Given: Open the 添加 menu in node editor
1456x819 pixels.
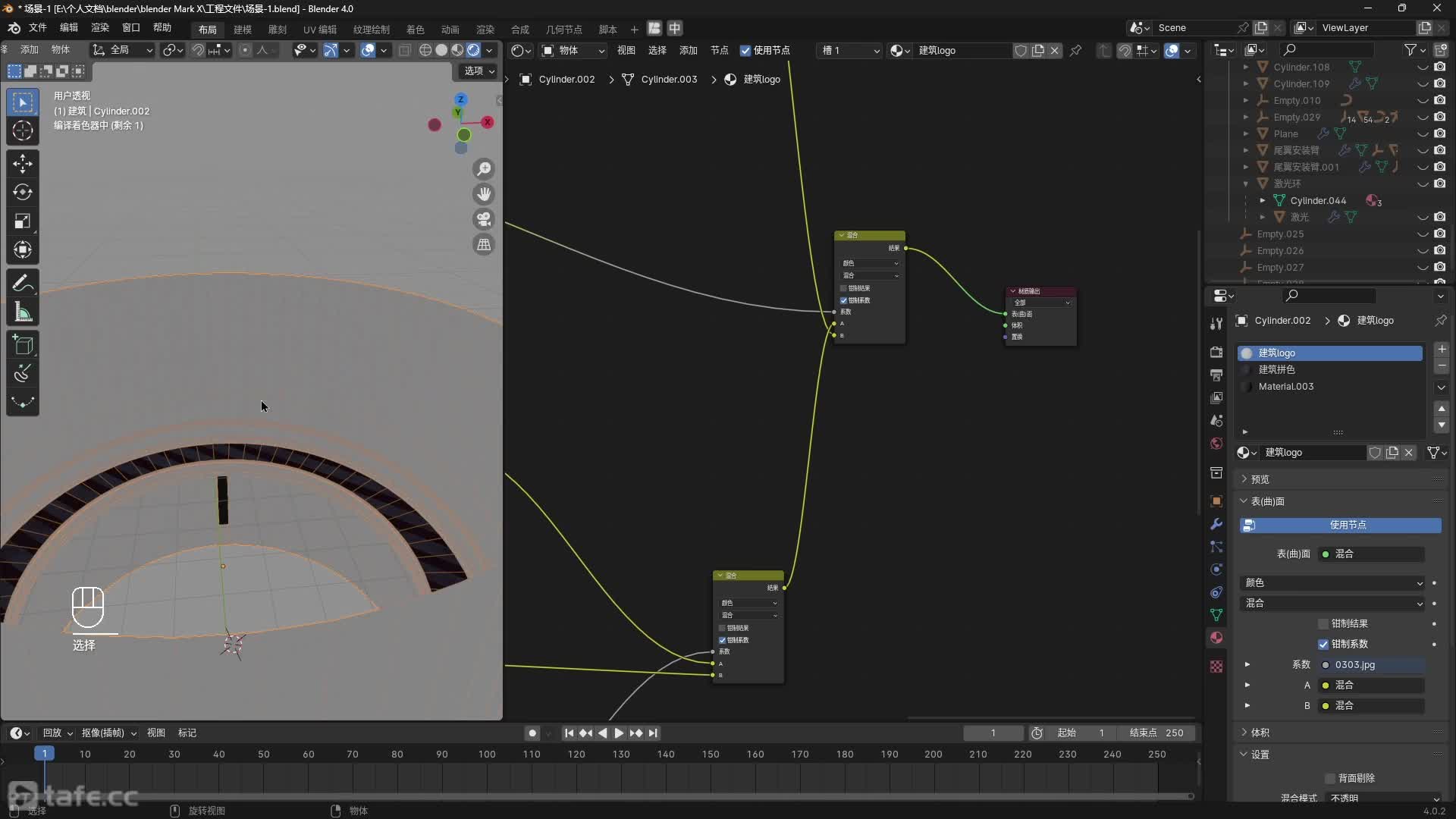Looking at the screenshot, I should pos(688,51).
